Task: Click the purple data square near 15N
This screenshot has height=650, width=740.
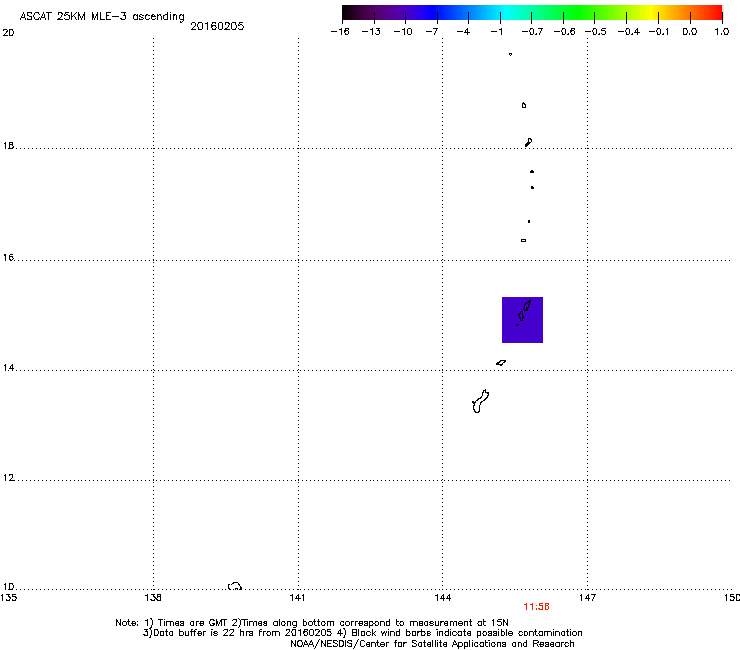Action: tap(522, 320)
